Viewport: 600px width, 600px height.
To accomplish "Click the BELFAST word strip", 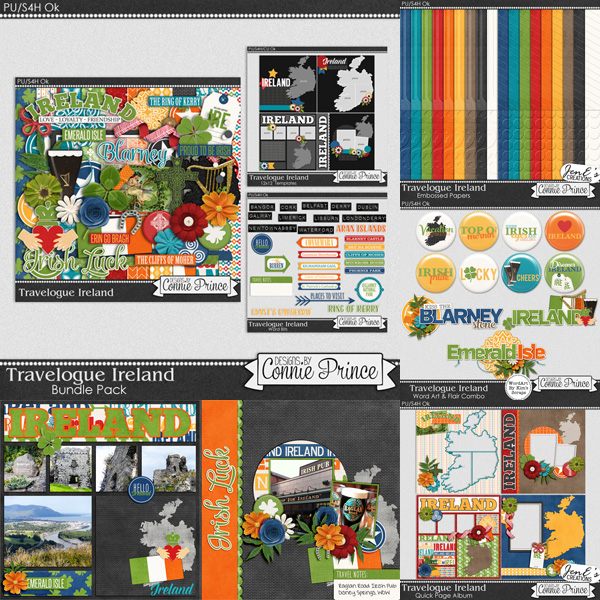I will pyautogui.click(x=315, y=206).
